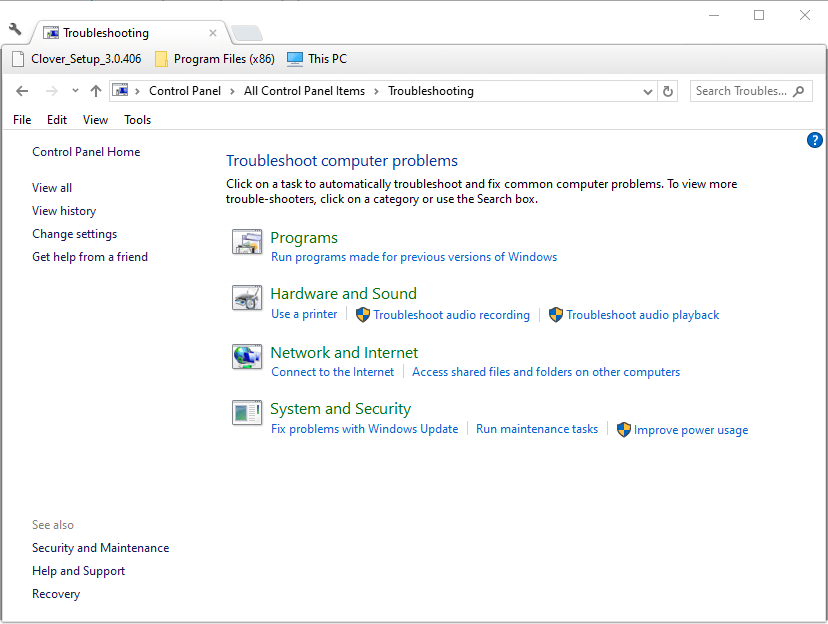Click the wrench icon in title bar

(15, 29)
